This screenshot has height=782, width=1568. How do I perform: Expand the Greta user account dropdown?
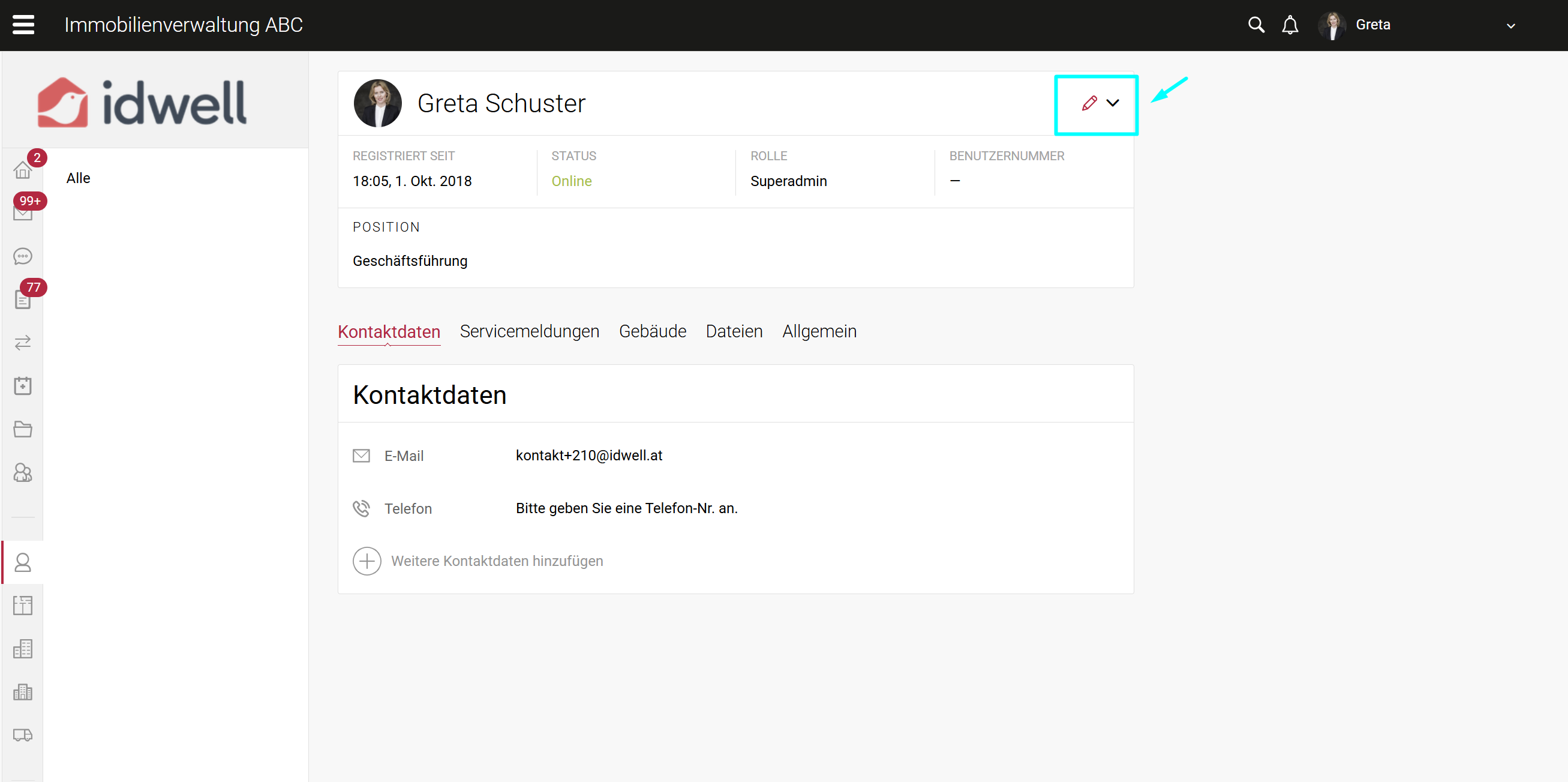[1510, 26]
